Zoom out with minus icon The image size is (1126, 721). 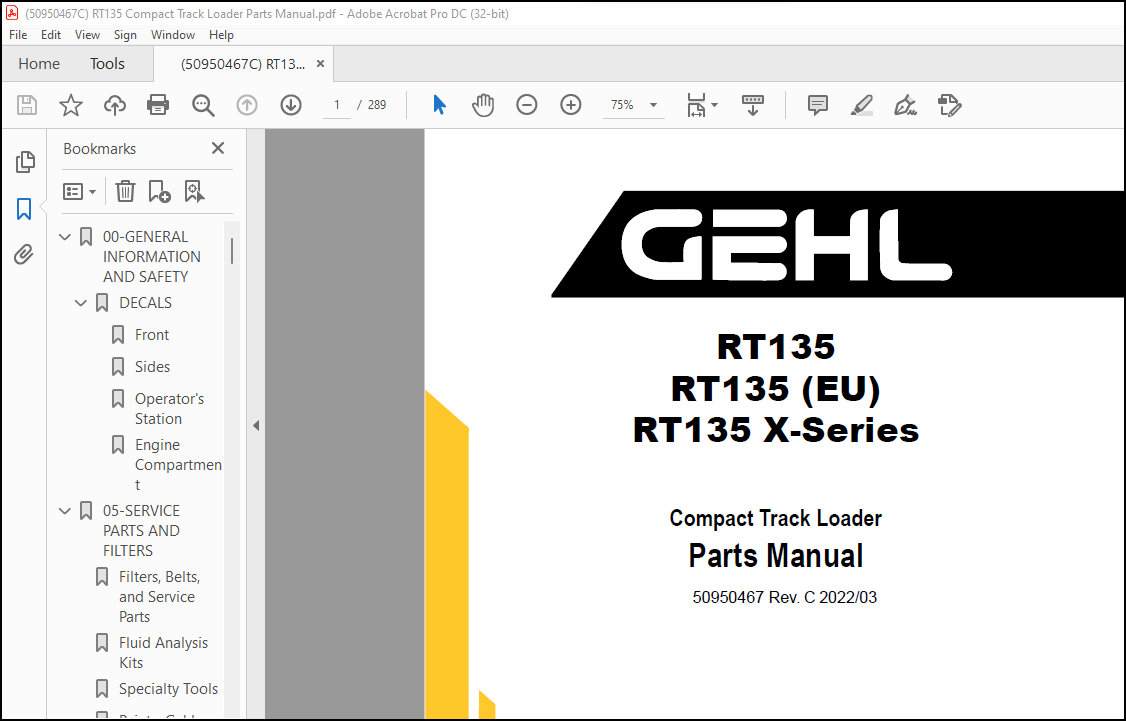[526, 106]
